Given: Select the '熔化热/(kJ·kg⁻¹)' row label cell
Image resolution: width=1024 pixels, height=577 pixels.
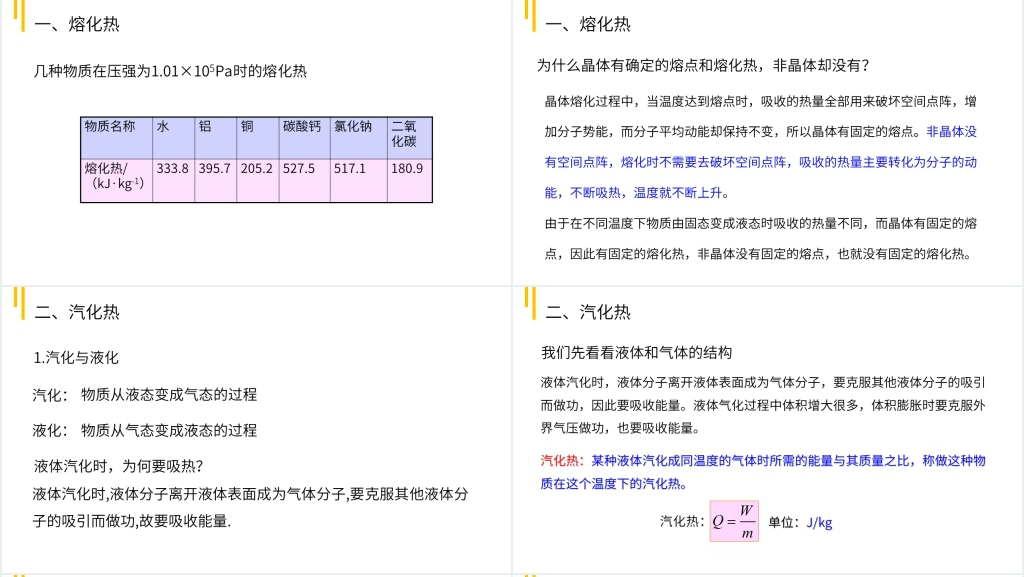Looking at the screenshot, I should coord(116,181).
